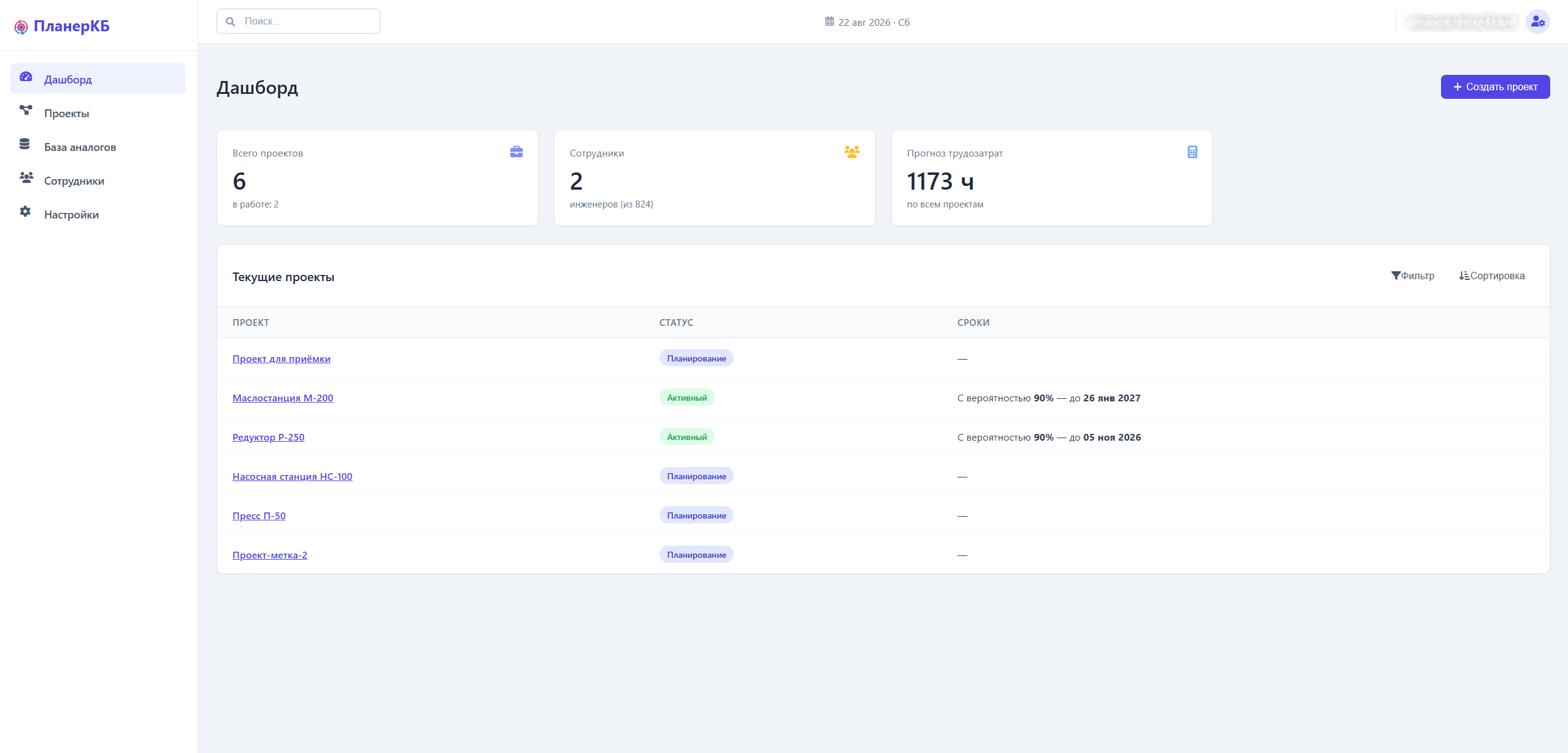Click the ПРОЕКТ column header
Viewport: 1568px width, 753px height.
[x=251, y=323]
